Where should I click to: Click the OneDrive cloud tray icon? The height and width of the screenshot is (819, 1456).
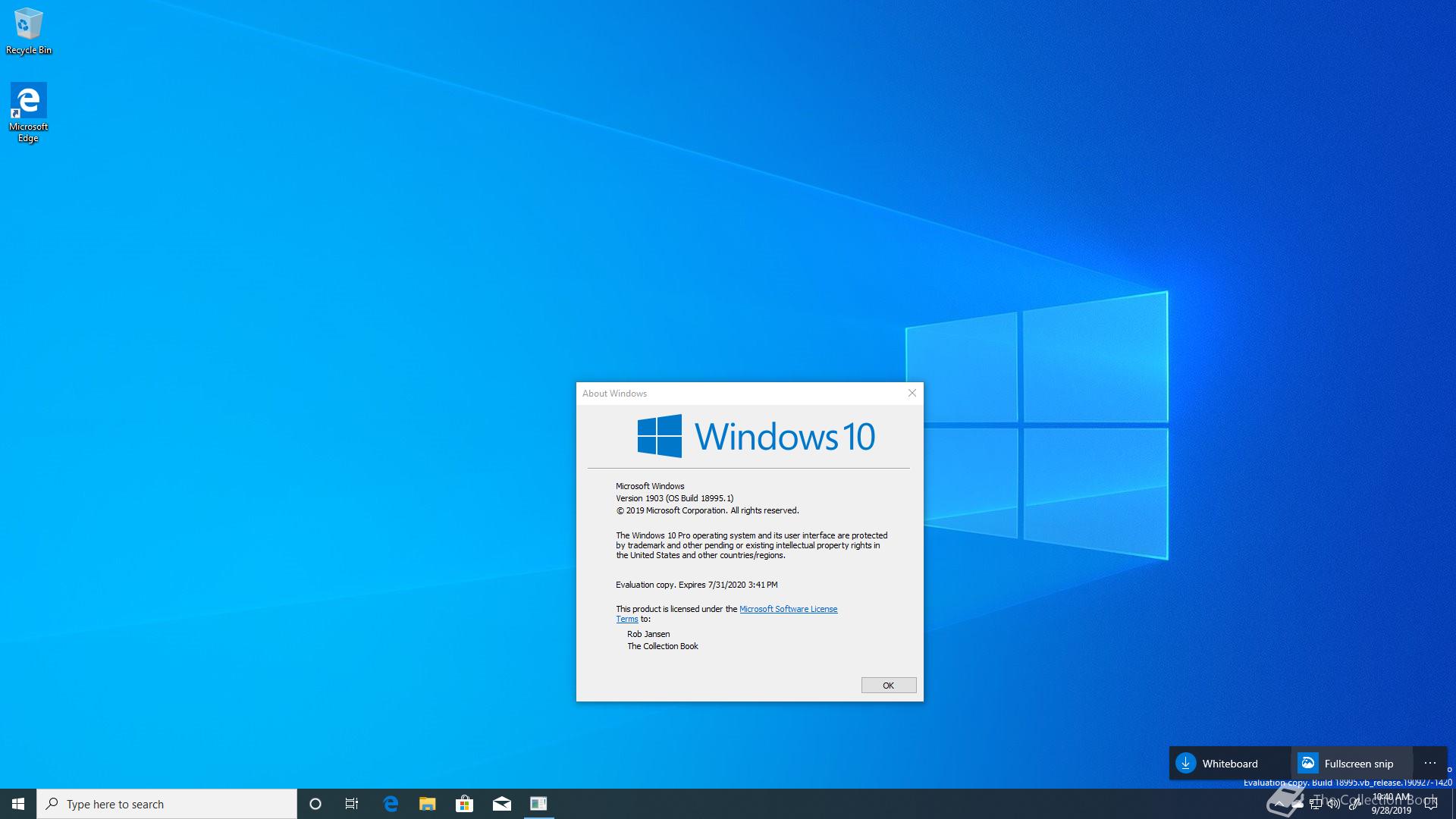coord(1298,805)
